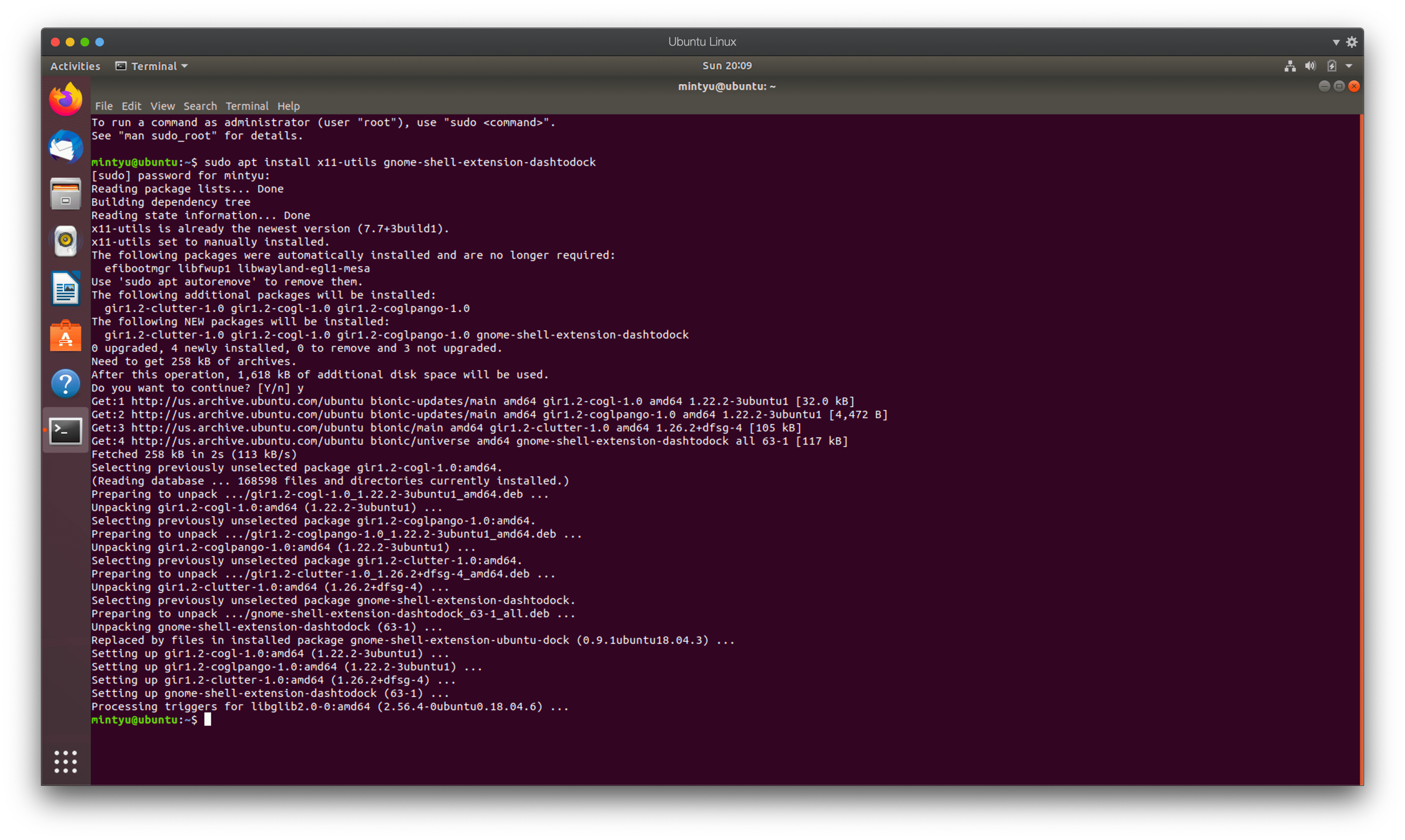Click the terminal prompt cursor line

click(x=151, y=719)
